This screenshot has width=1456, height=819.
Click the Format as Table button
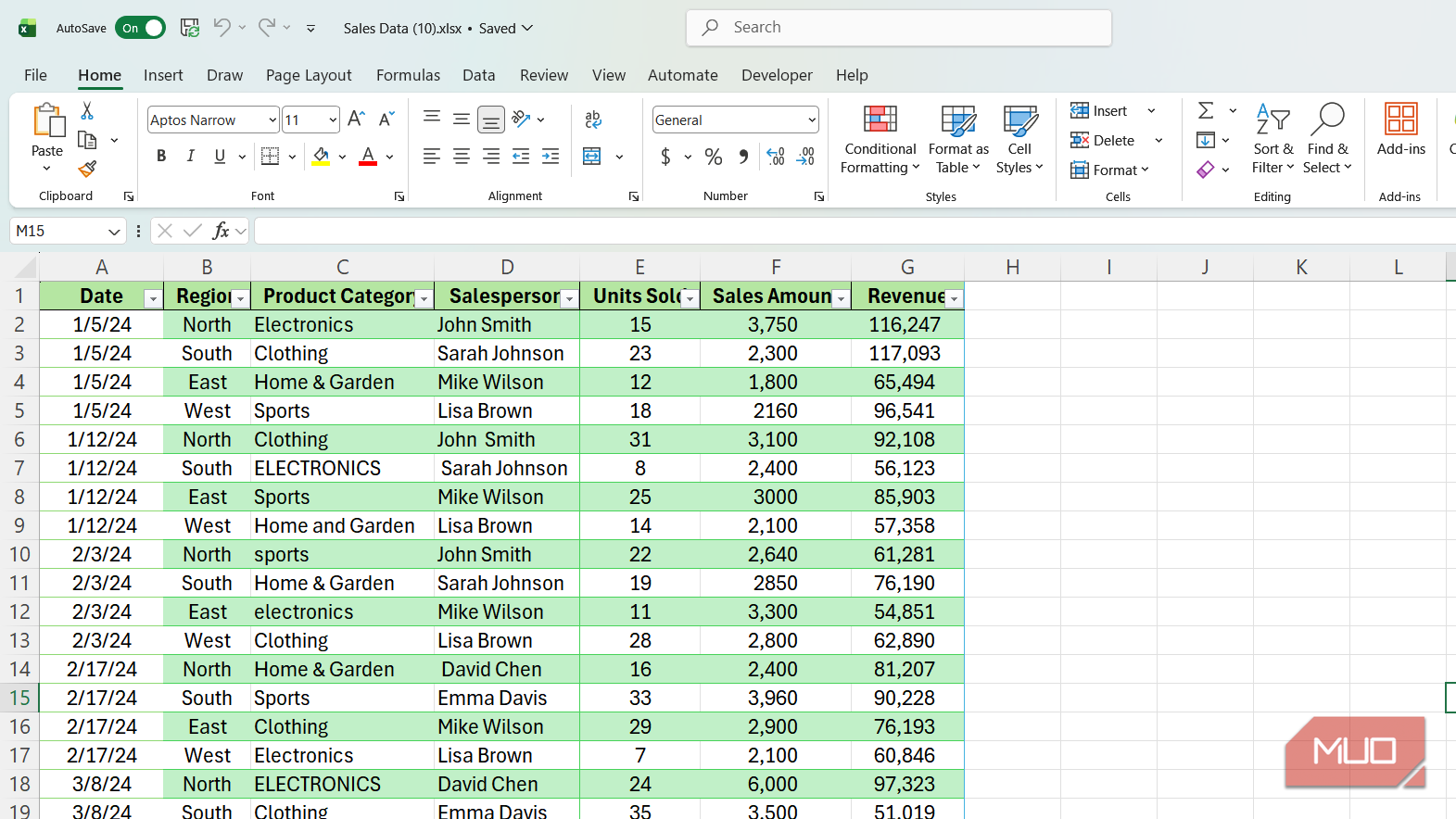[958, 139]
